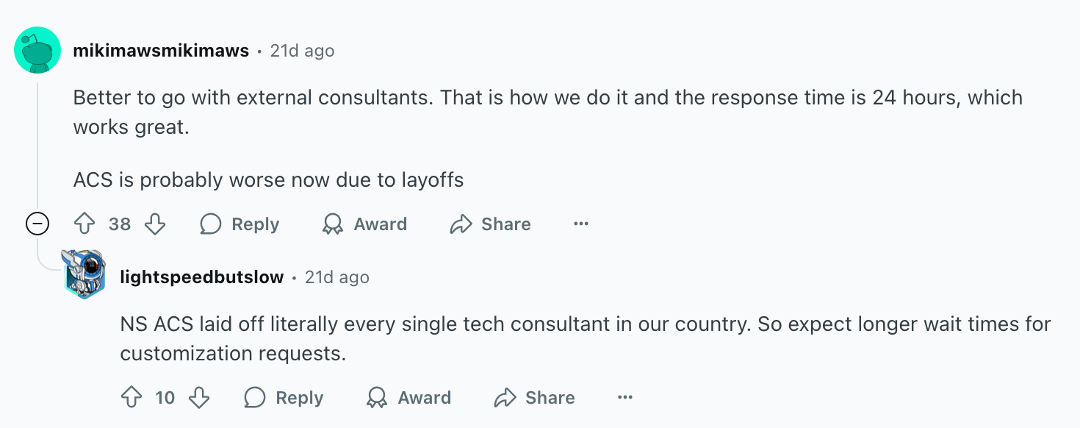Upvote the lightspeedbutslow reply

pyautogui.click(x=130, y=398)
